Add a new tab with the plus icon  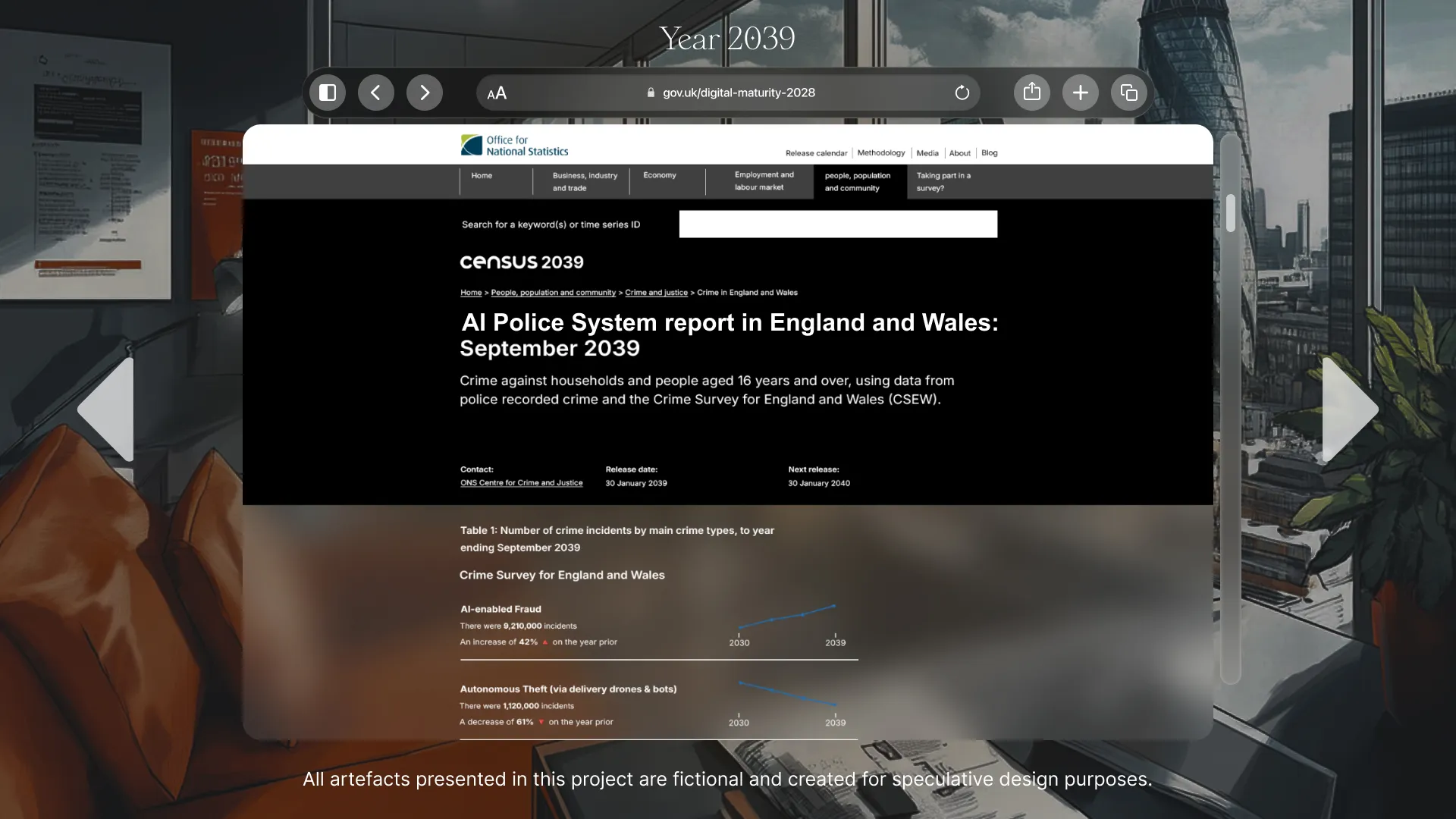[1080, 93]
